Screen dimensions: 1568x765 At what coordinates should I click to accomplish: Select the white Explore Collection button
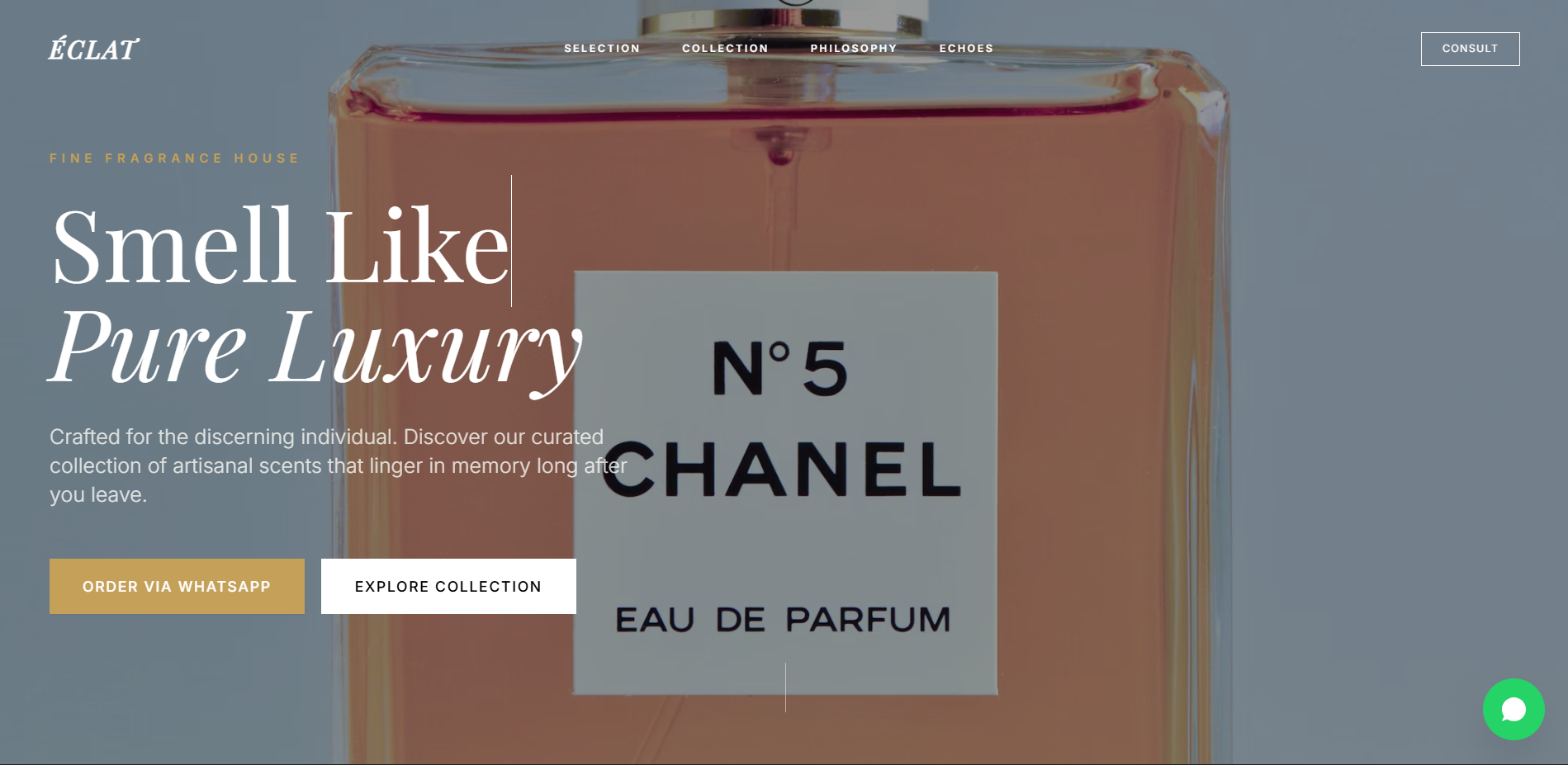[x=448, y=586]
